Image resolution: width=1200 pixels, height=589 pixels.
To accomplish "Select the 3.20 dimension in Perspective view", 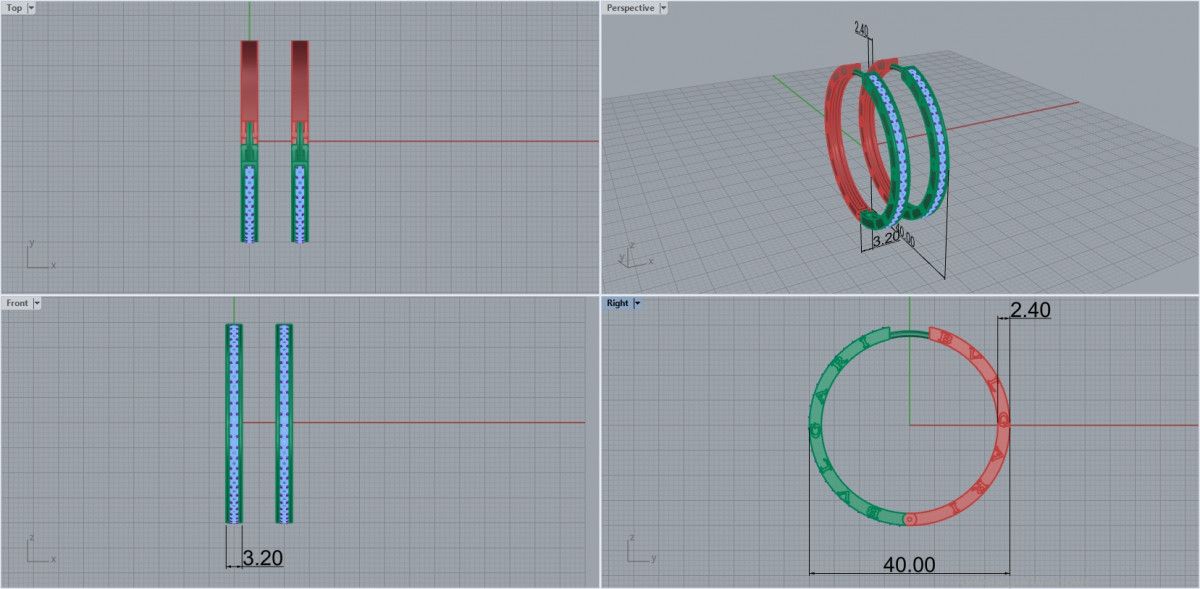I will (x=885, y=240).
